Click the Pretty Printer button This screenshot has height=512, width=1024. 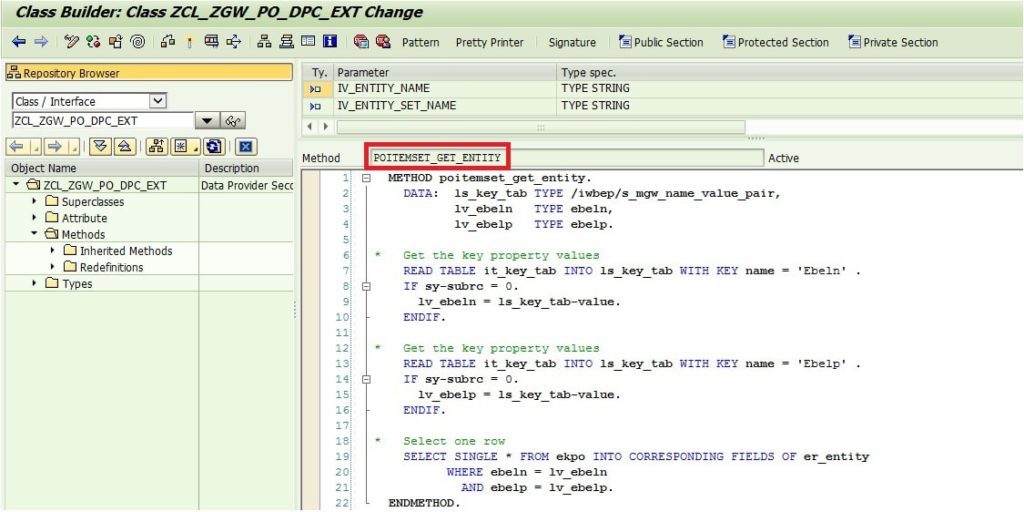(490, 42)
